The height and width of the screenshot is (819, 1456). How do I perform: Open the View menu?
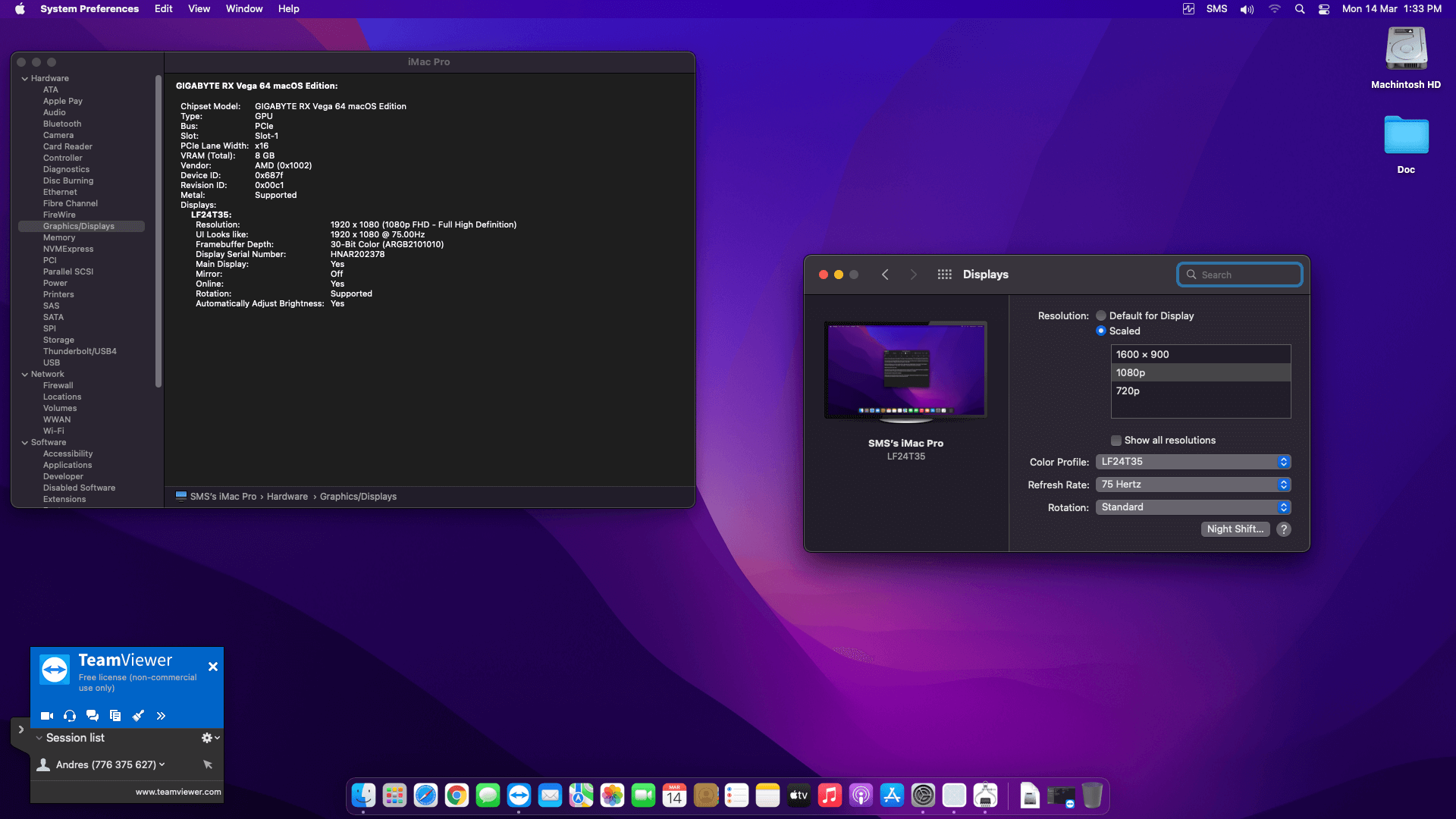coord(199,9)
